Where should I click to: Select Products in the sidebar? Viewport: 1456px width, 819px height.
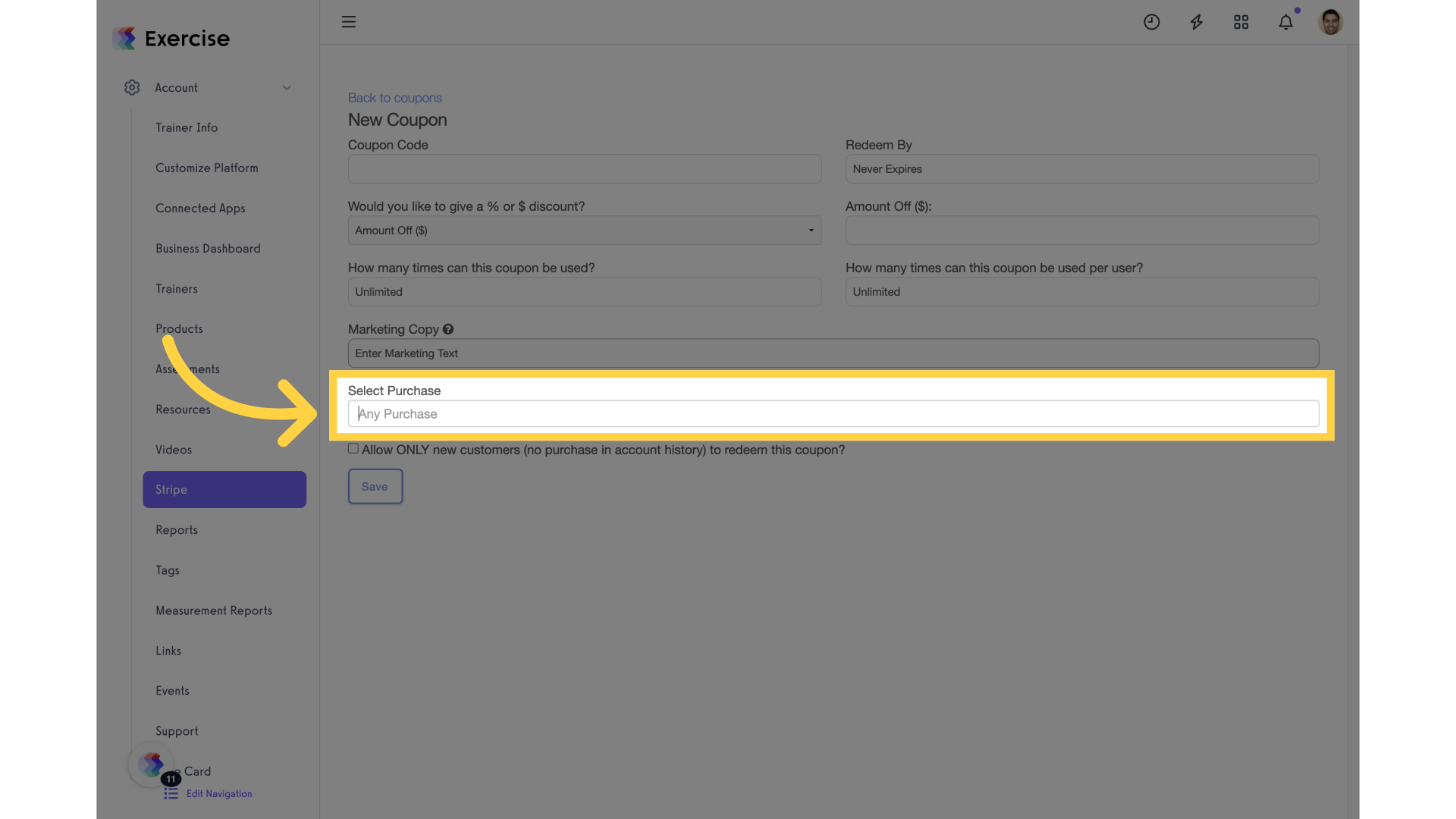tap(179, 328)
